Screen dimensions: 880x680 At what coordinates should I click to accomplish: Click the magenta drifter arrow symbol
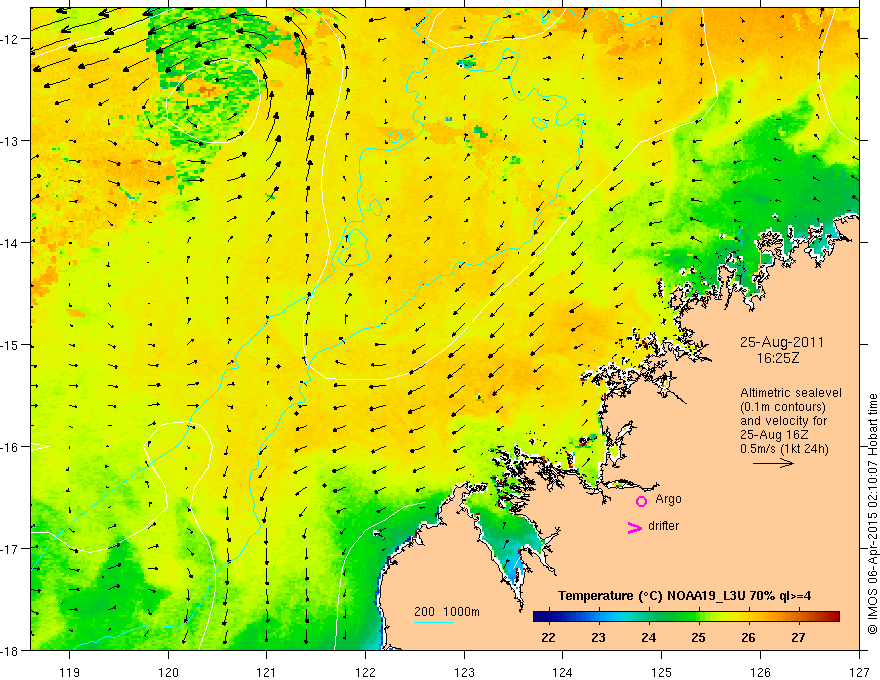635,527
